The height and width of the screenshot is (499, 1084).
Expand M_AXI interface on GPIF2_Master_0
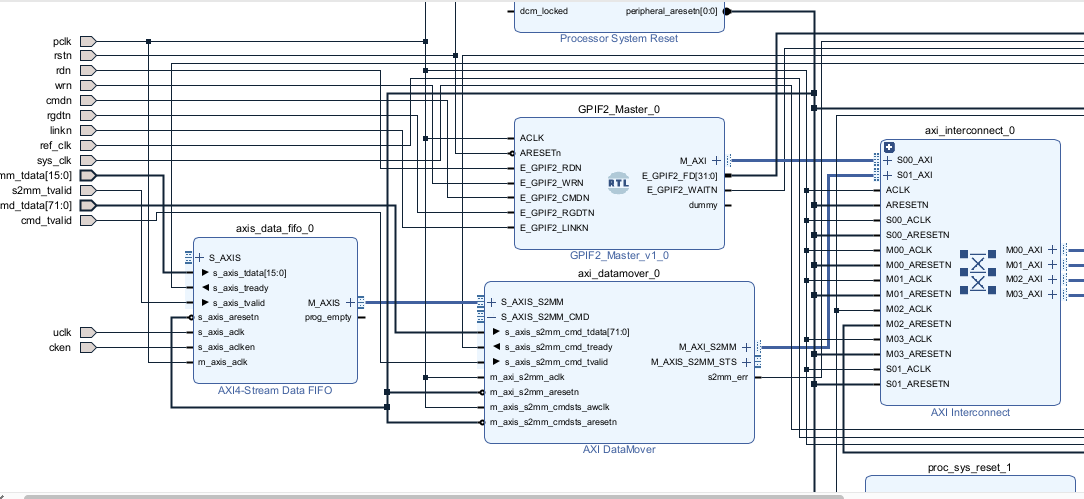click(x=716, y=160)
